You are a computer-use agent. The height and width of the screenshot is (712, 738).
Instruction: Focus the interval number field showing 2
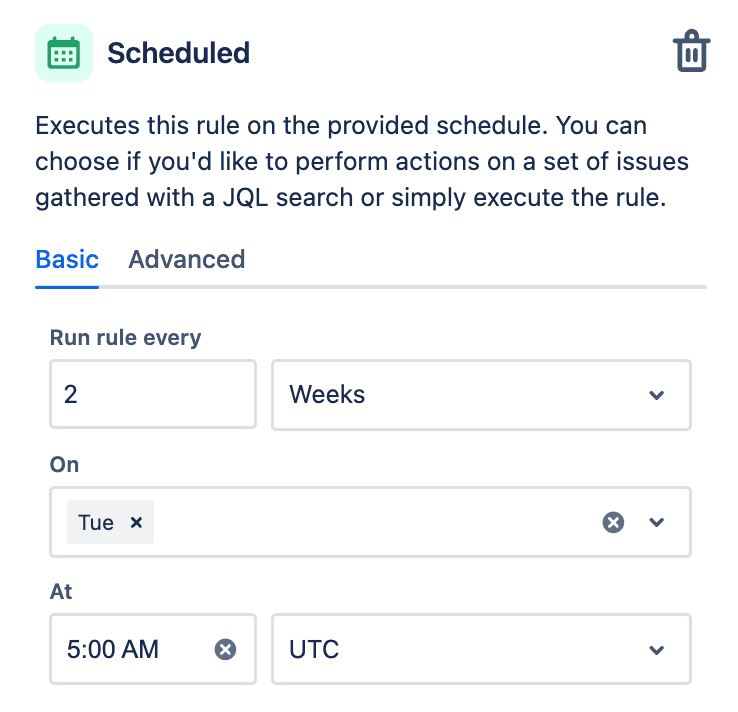click(153, 394)
